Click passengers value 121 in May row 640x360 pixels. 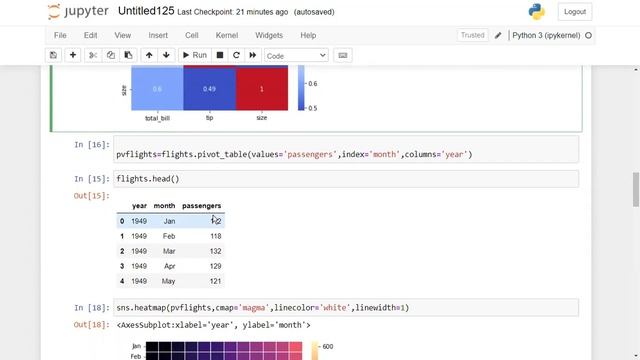point(216,281)
